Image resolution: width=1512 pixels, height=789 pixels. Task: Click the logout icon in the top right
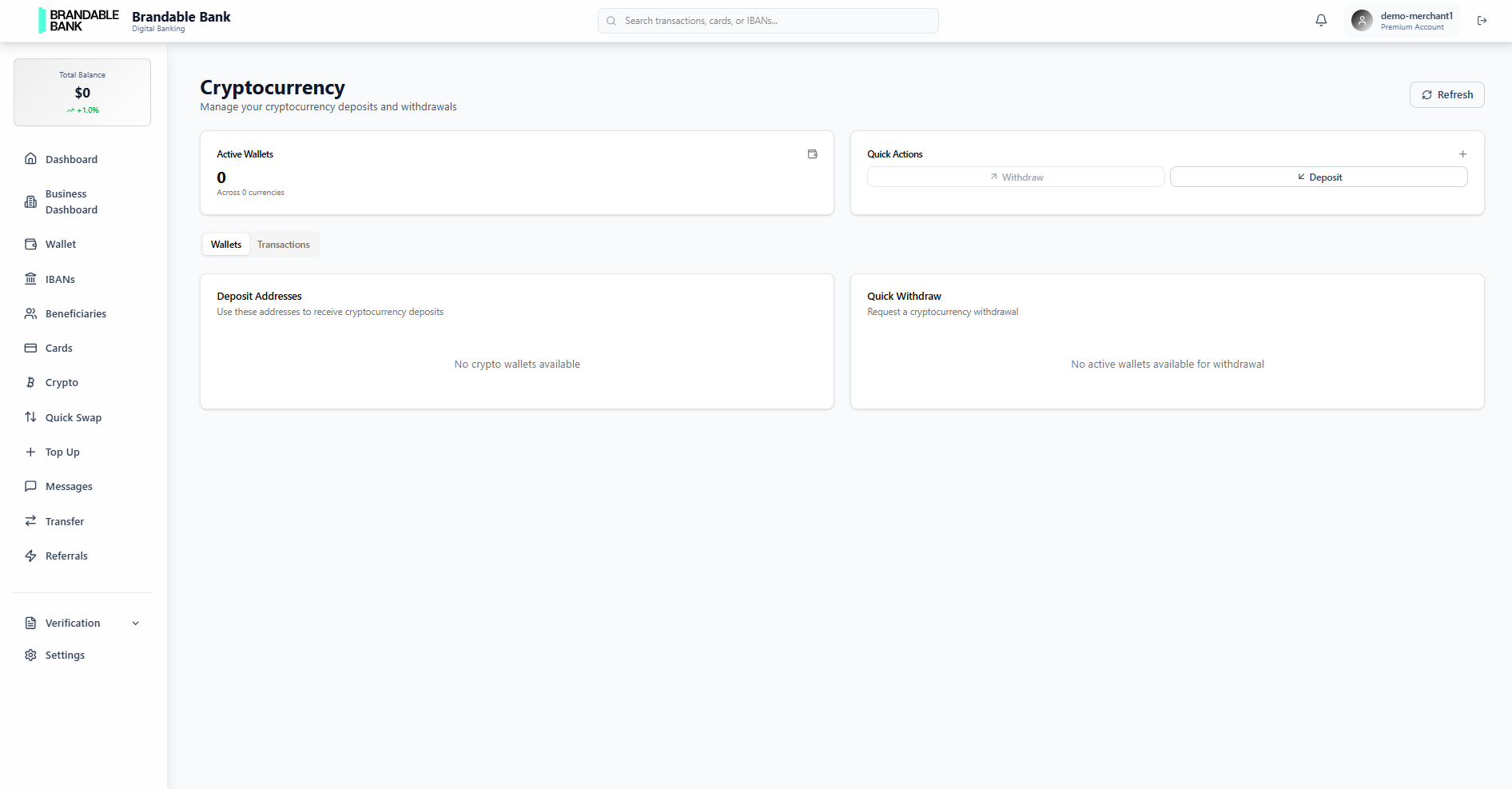pyautogui.click(x=1482, y=21)
